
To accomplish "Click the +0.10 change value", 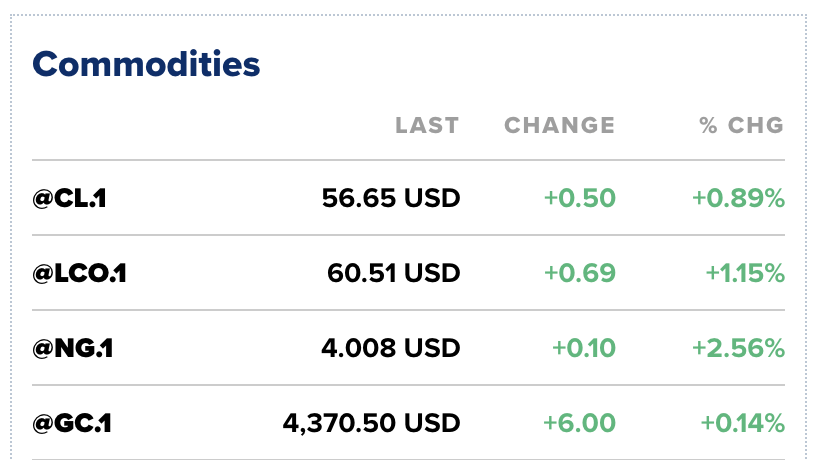I will pos(584,348).
